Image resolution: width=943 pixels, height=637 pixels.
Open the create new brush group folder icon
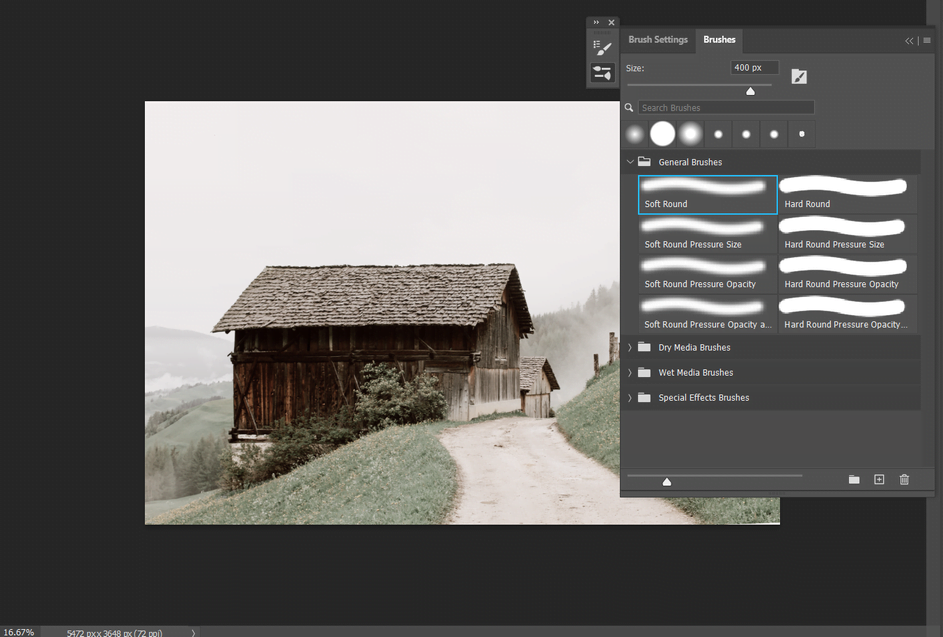click(854, 479)
